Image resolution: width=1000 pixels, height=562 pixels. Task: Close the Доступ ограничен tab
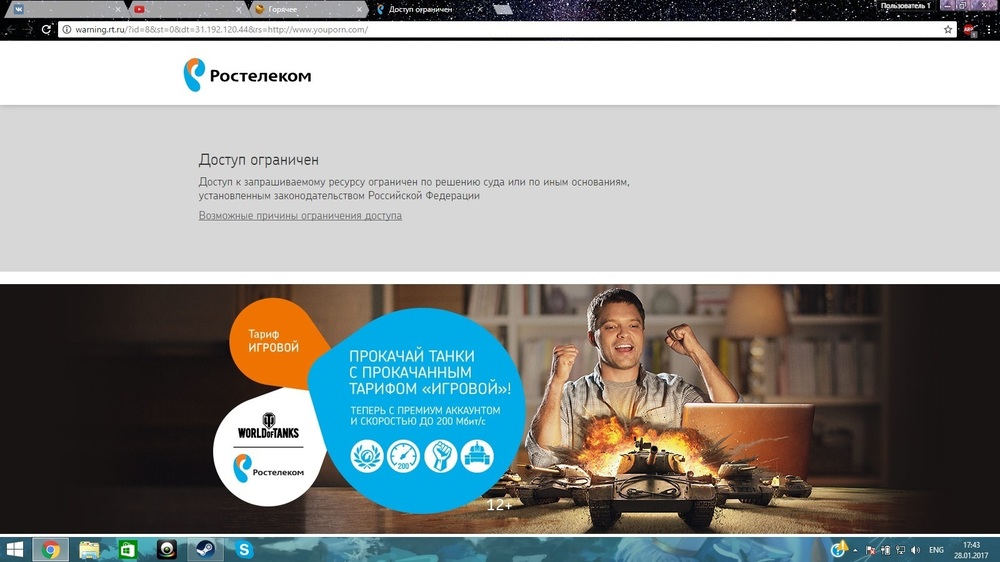pyautogui.click(x=480, y=10)
